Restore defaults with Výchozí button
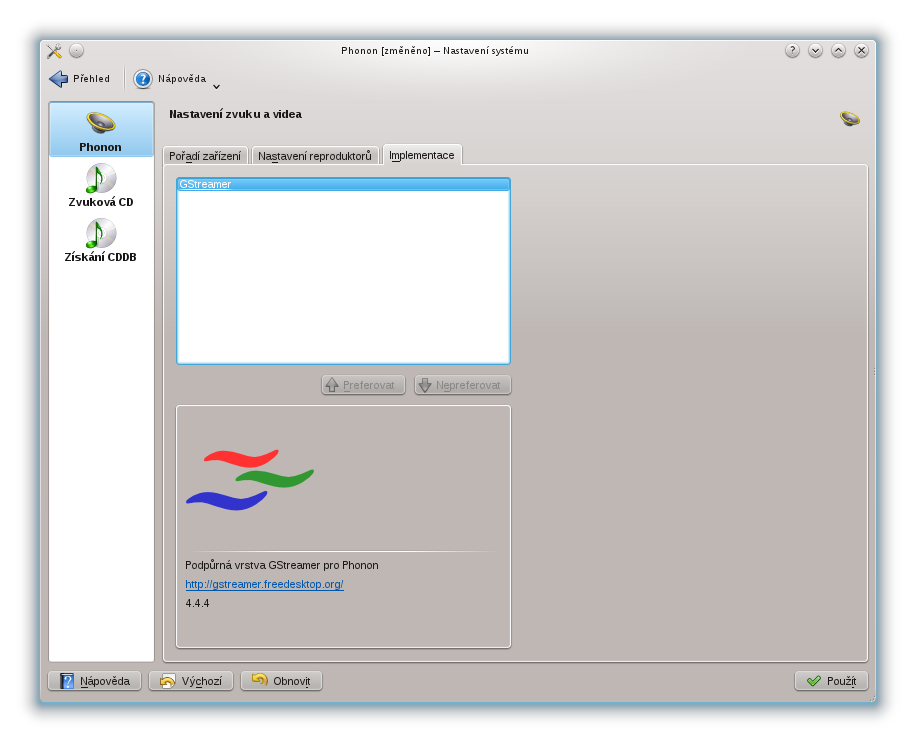916x742 pixels. (x=191, y=681)
